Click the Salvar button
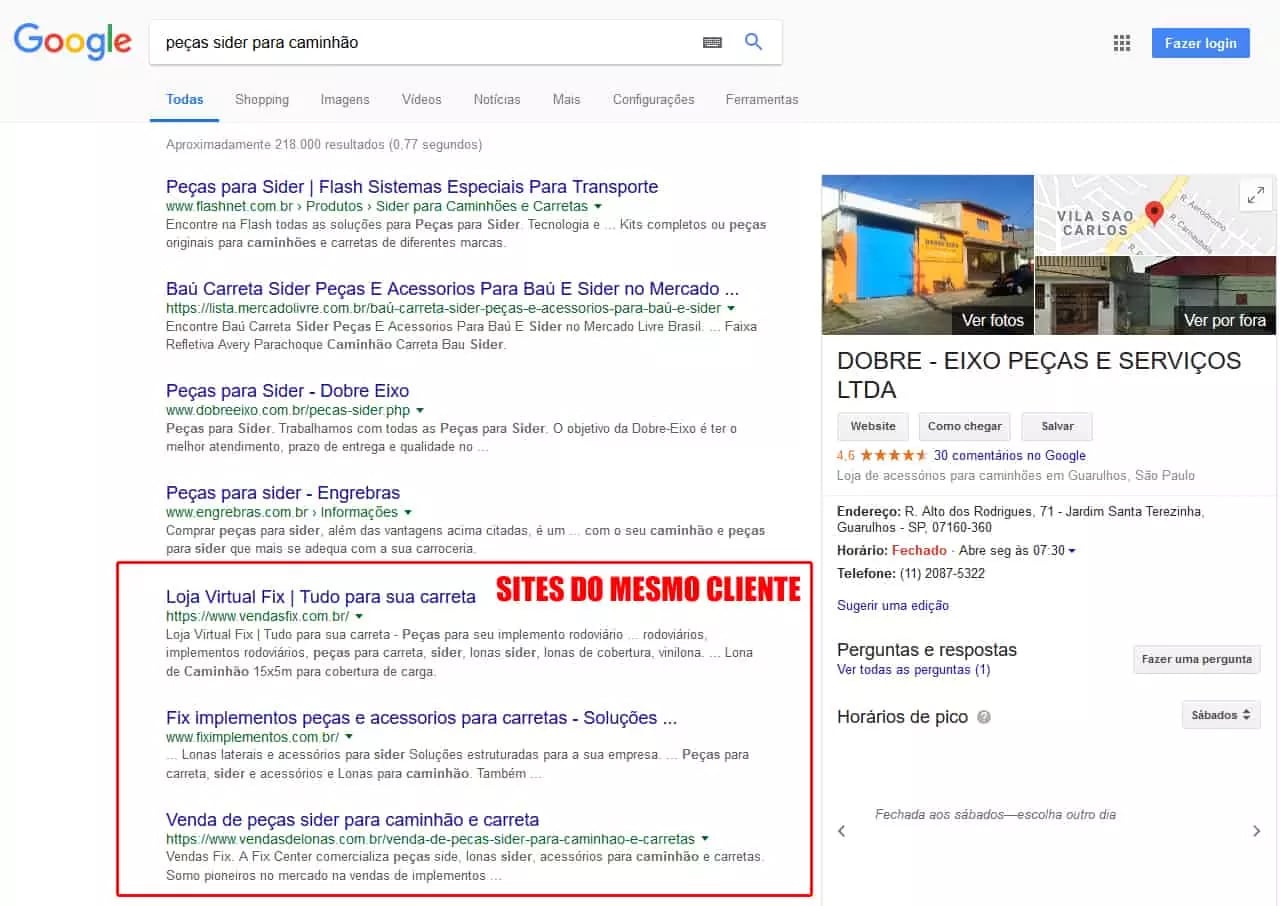 pyautogui.click(x=1057, y=426)
